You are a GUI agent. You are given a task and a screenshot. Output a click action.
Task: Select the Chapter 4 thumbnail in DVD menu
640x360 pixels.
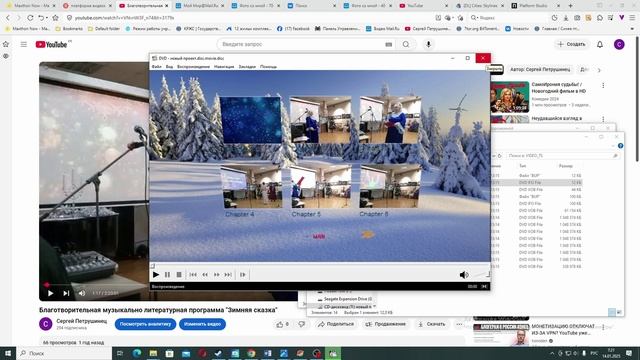251,187
